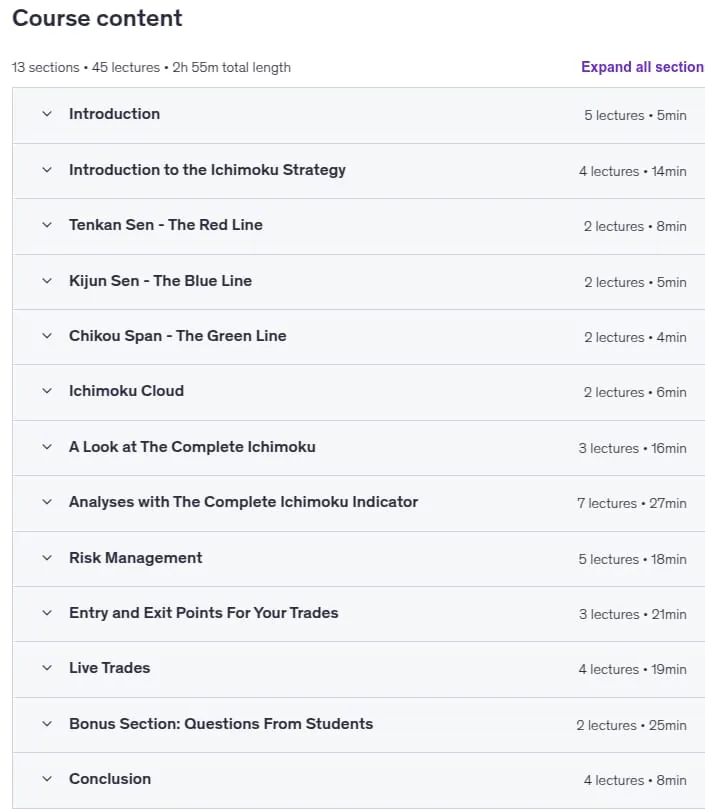Expand the Introduction to the Ichimoku Strategy chevron
The width and height of the screenshot is (705, 809).
click(47, 170)
